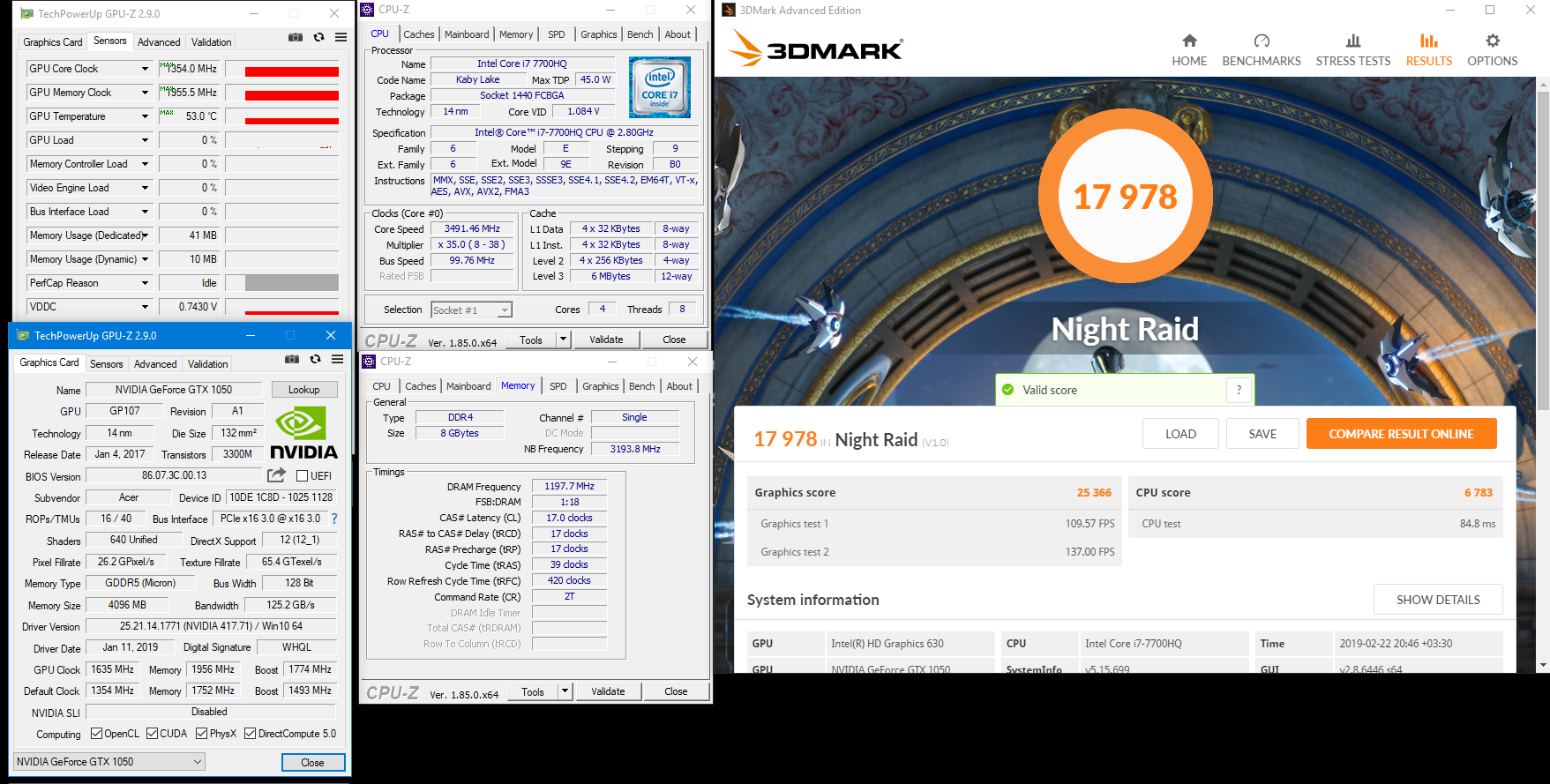Click CPU-Z Memory window title bar icon
Viewport: 1550px width, 784px height.
[370, 362]
